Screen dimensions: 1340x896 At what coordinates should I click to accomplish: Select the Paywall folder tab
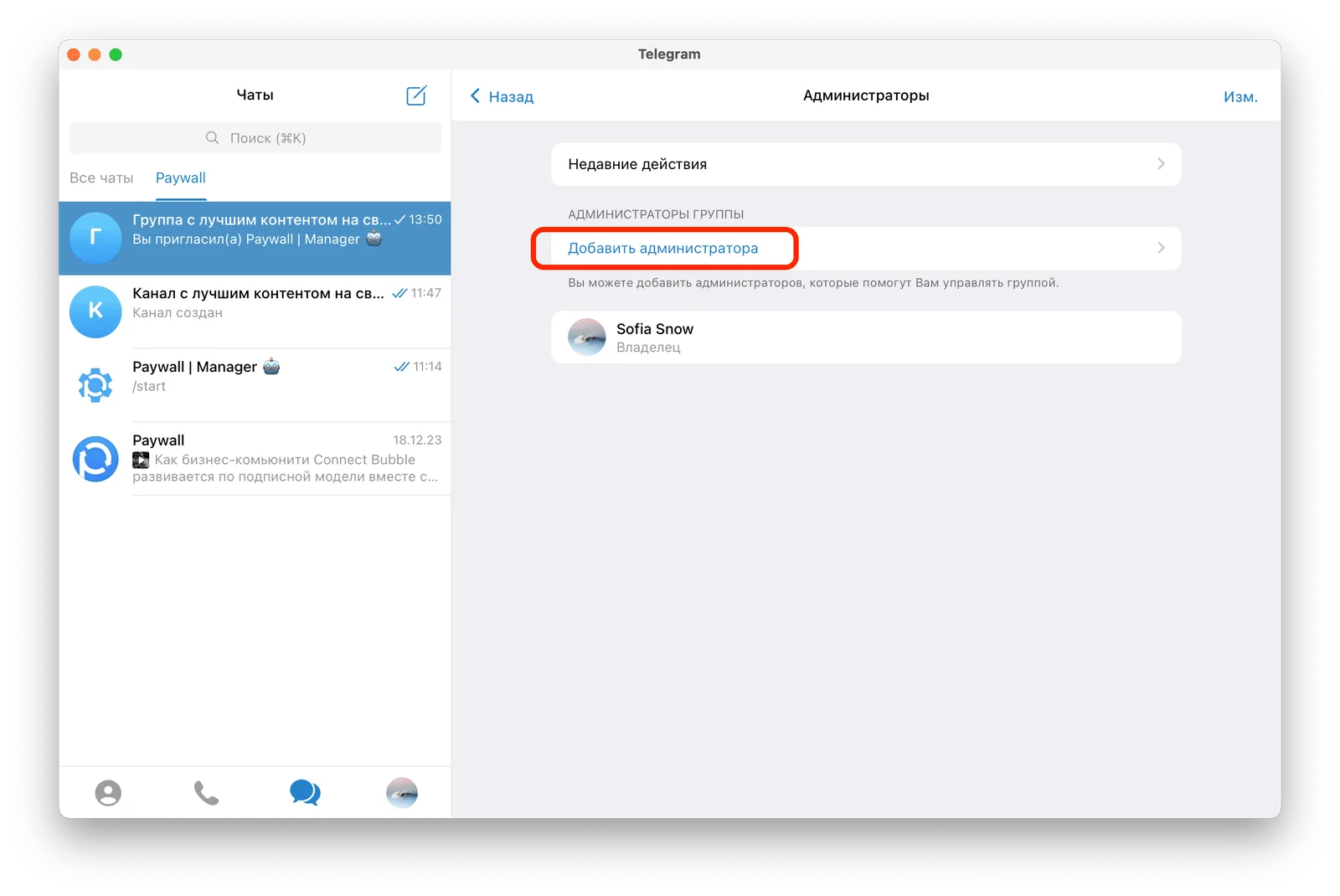pos(181,178)
